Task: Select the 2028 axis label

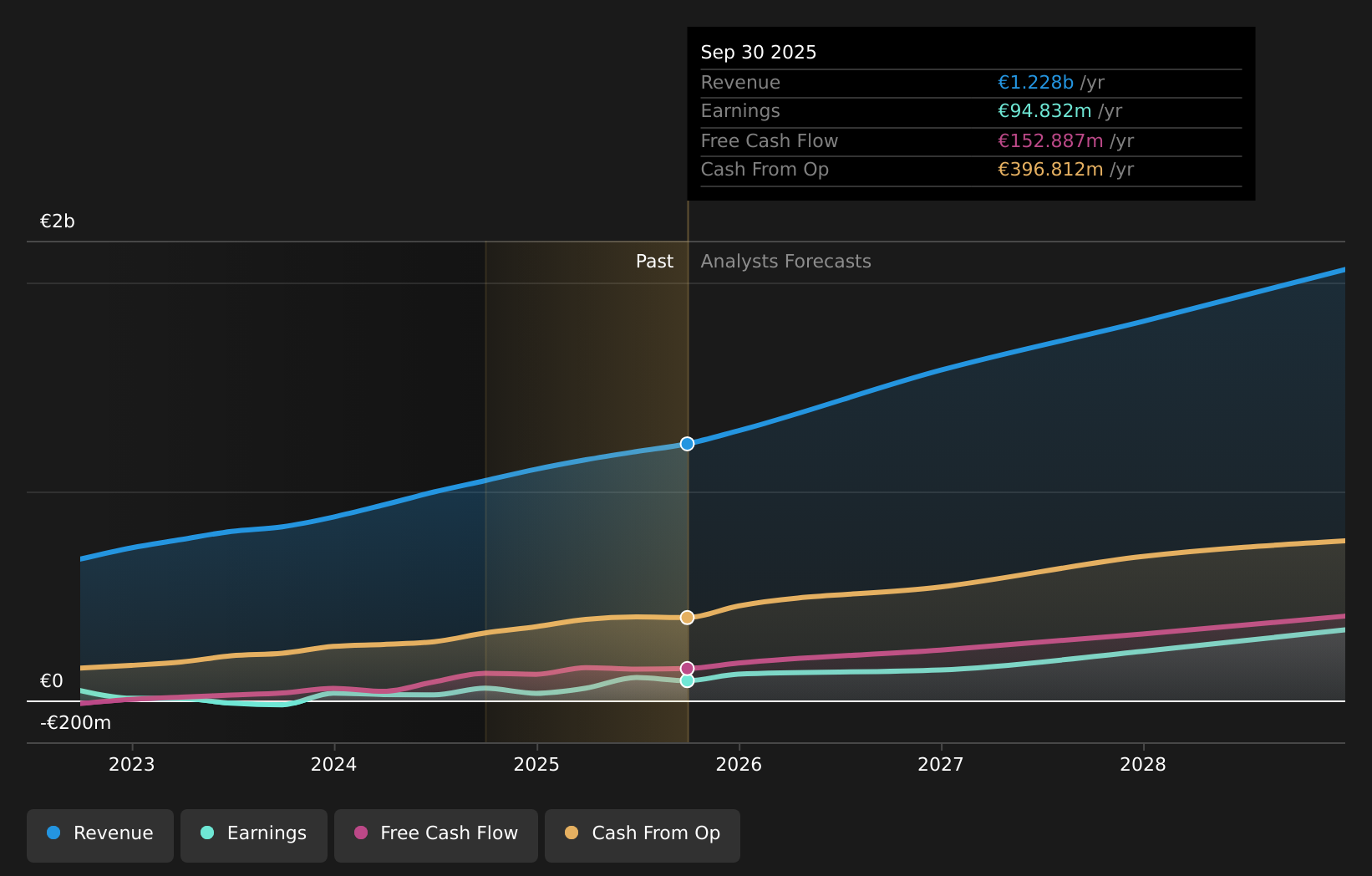Action: (1145, 764)
